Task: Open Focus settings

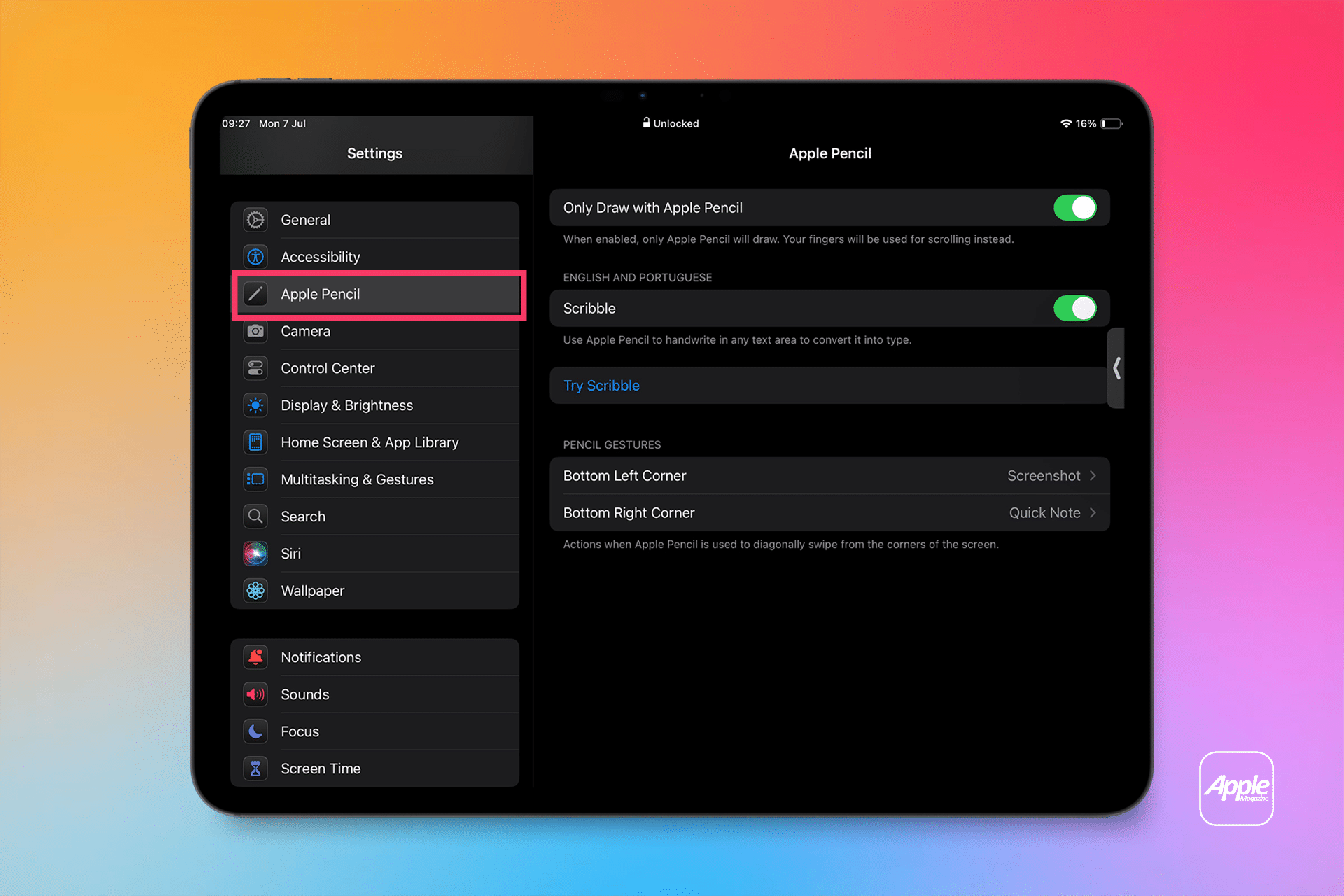Action: tap(375, 731)
